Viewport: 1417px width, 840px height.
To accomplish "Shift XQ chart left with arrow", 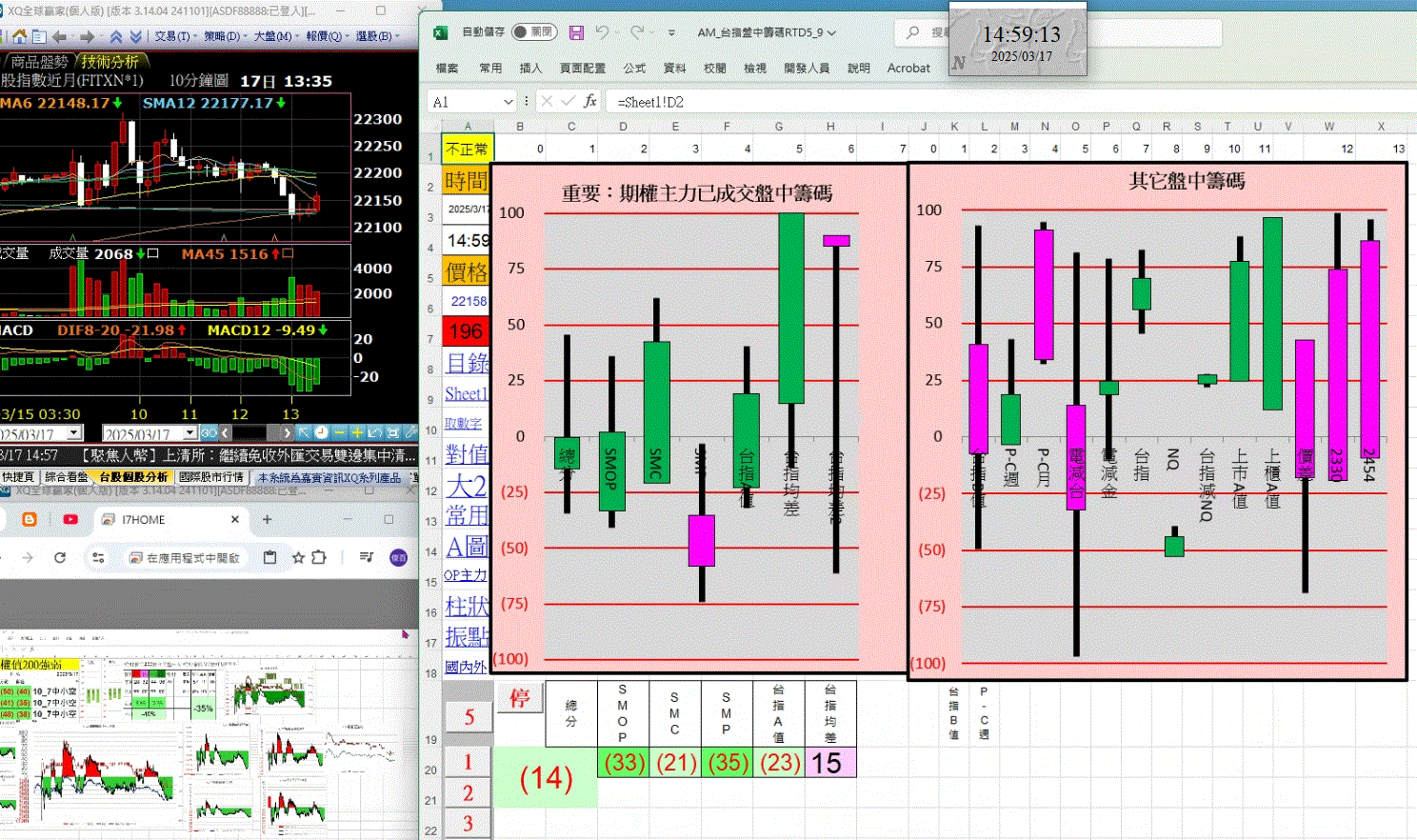I will point(225,432).
